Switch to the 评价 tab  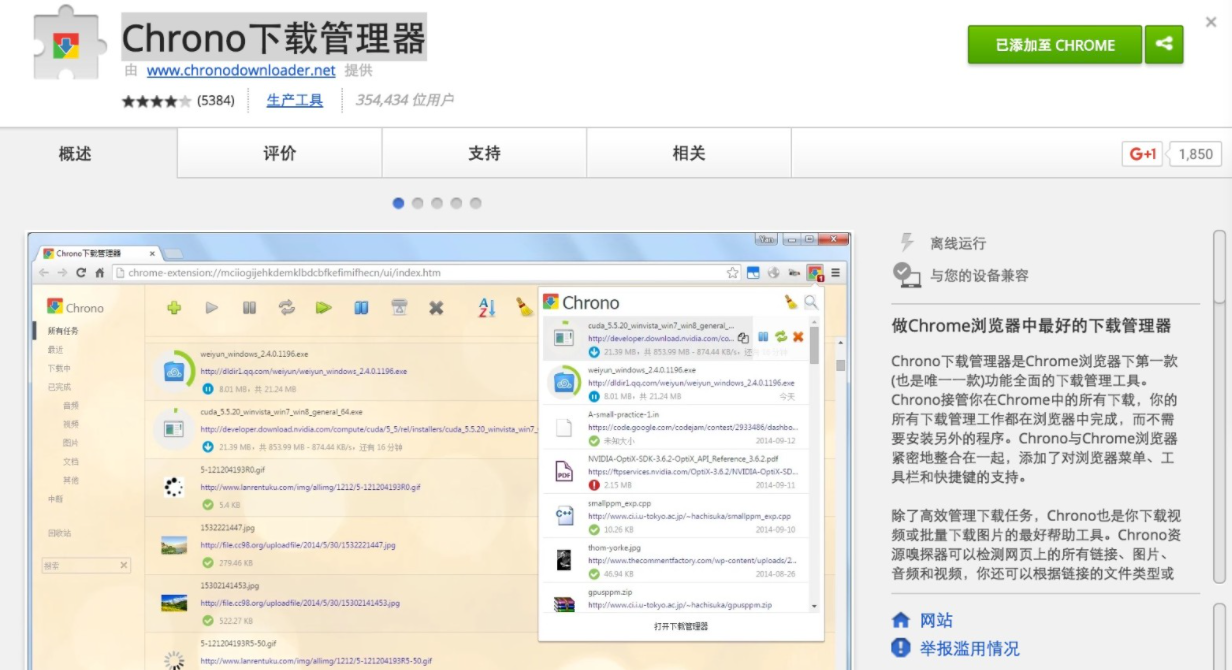[x=280, y=153]
